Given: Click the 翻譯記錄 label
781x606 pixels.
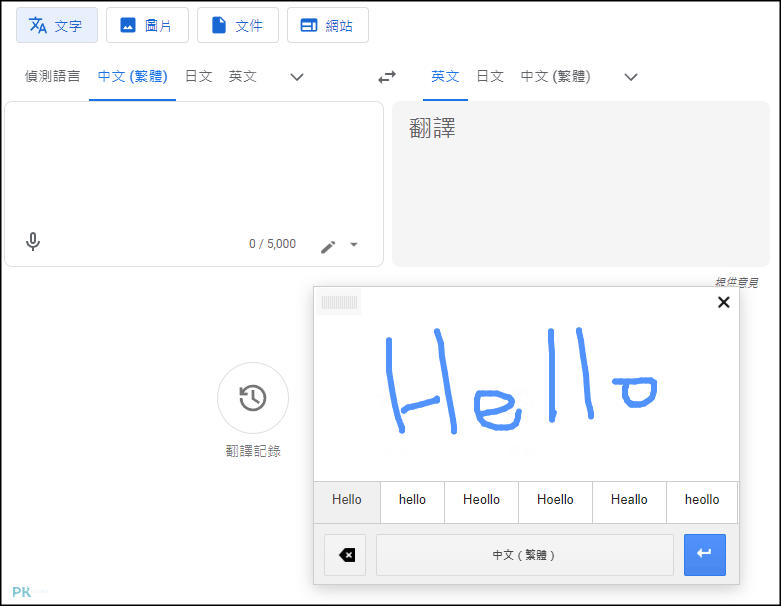Looking at the screenshot, I should click(x=253, y=451).
